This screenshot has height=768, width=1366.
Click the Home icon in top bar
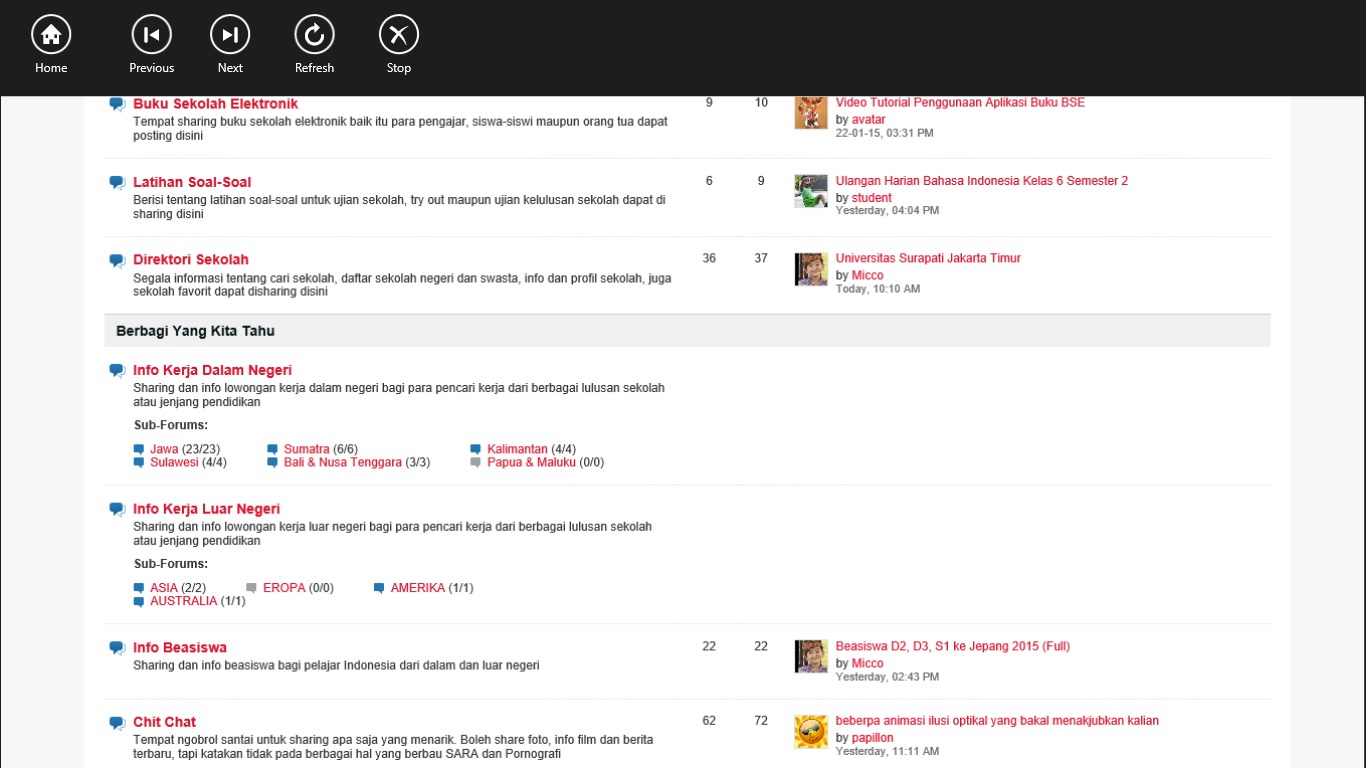pyautogui.click(x=51, y=36)
